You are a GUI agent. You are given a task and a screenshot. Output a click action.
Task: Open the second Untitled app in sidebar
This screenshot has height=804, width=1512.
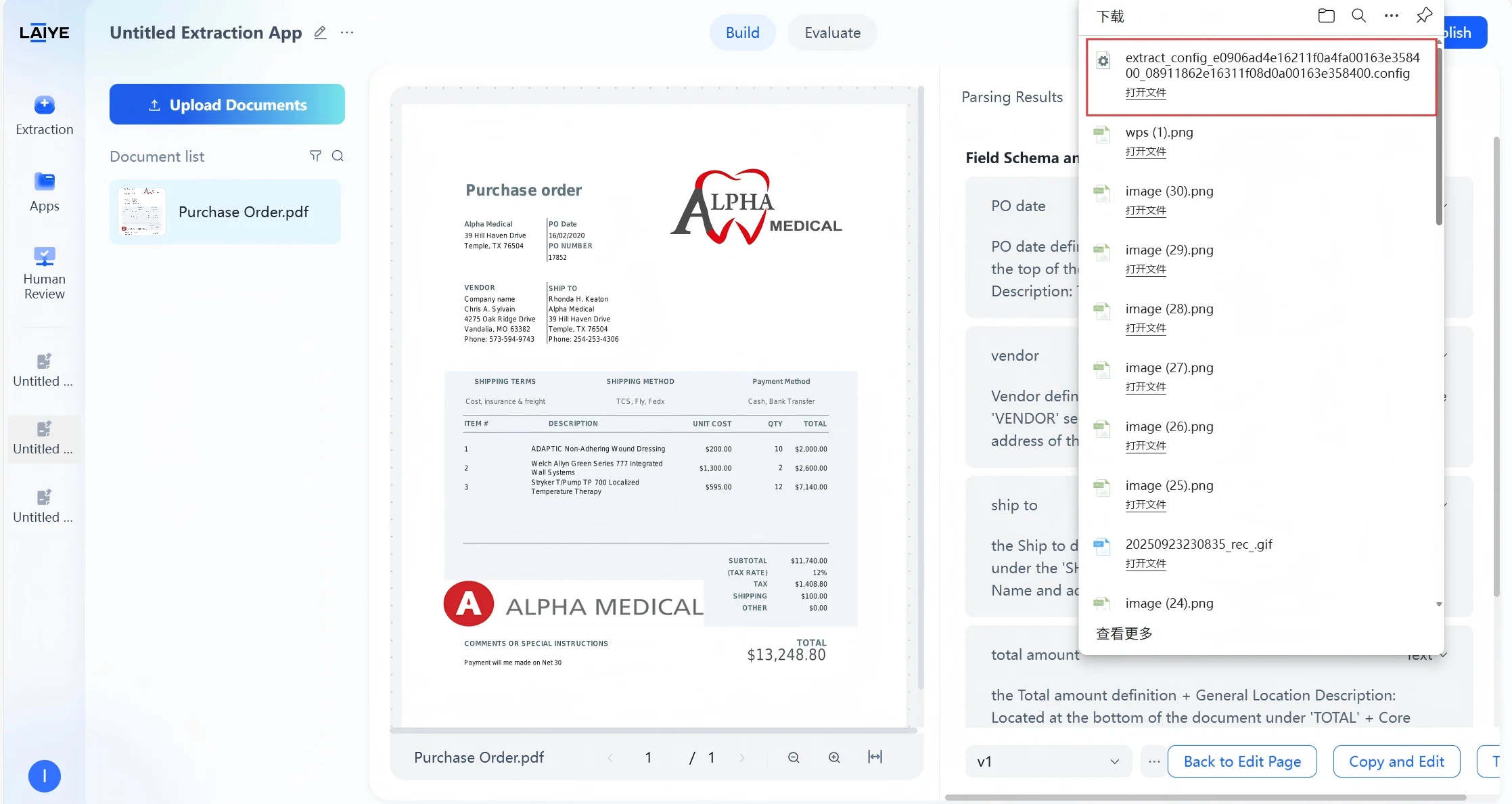44,439
